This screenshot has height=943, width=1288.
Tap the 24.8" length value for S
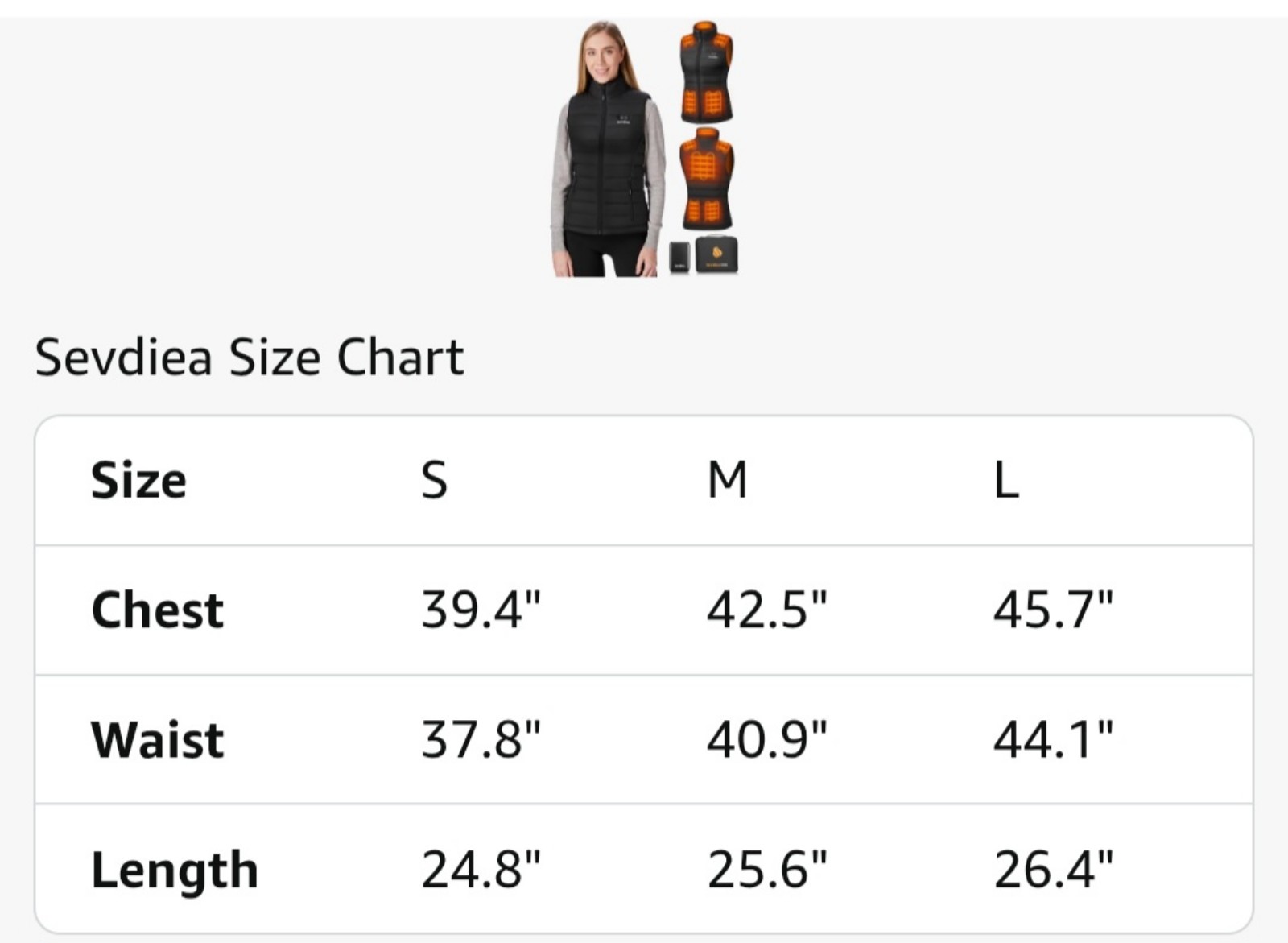pyautogui.click(x=481, y=870)
